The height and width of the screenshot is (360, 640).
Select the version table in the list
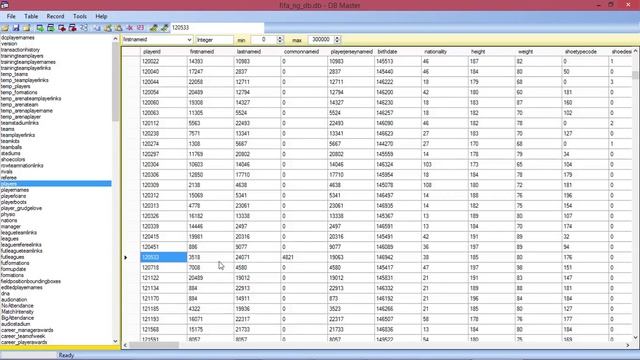[x=9, y=44]
